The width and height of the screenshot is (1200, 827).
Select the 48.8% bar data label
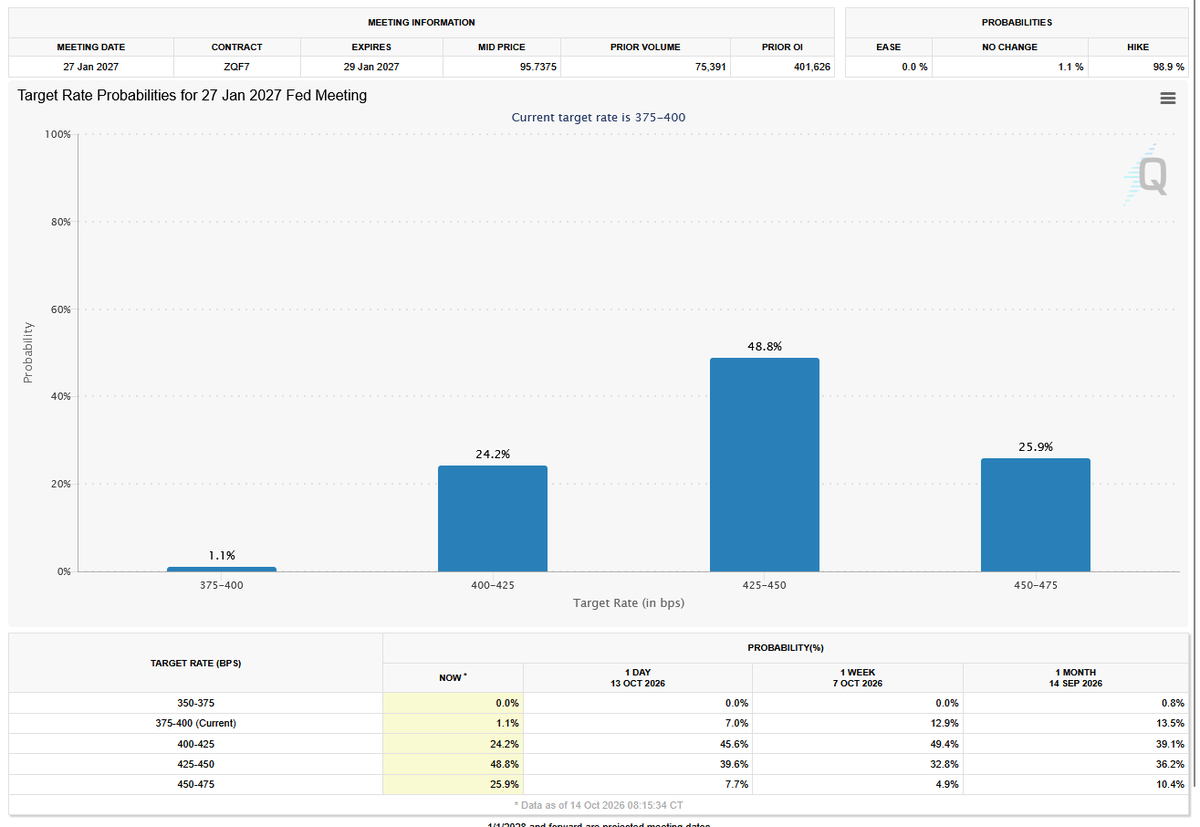pos(764,346)
